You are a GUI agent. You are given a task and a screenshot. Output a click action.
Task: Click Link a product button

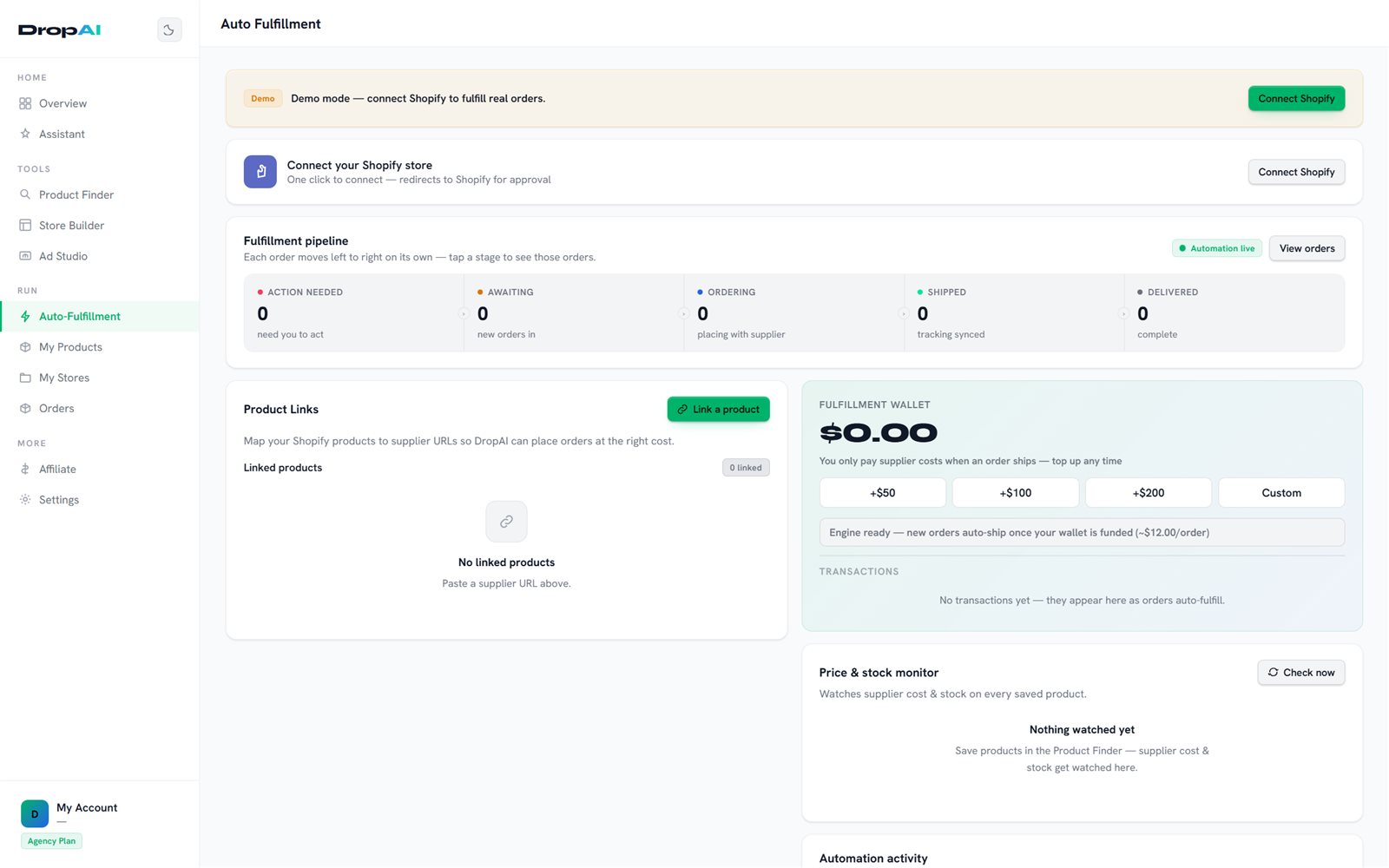coord(718,409)
